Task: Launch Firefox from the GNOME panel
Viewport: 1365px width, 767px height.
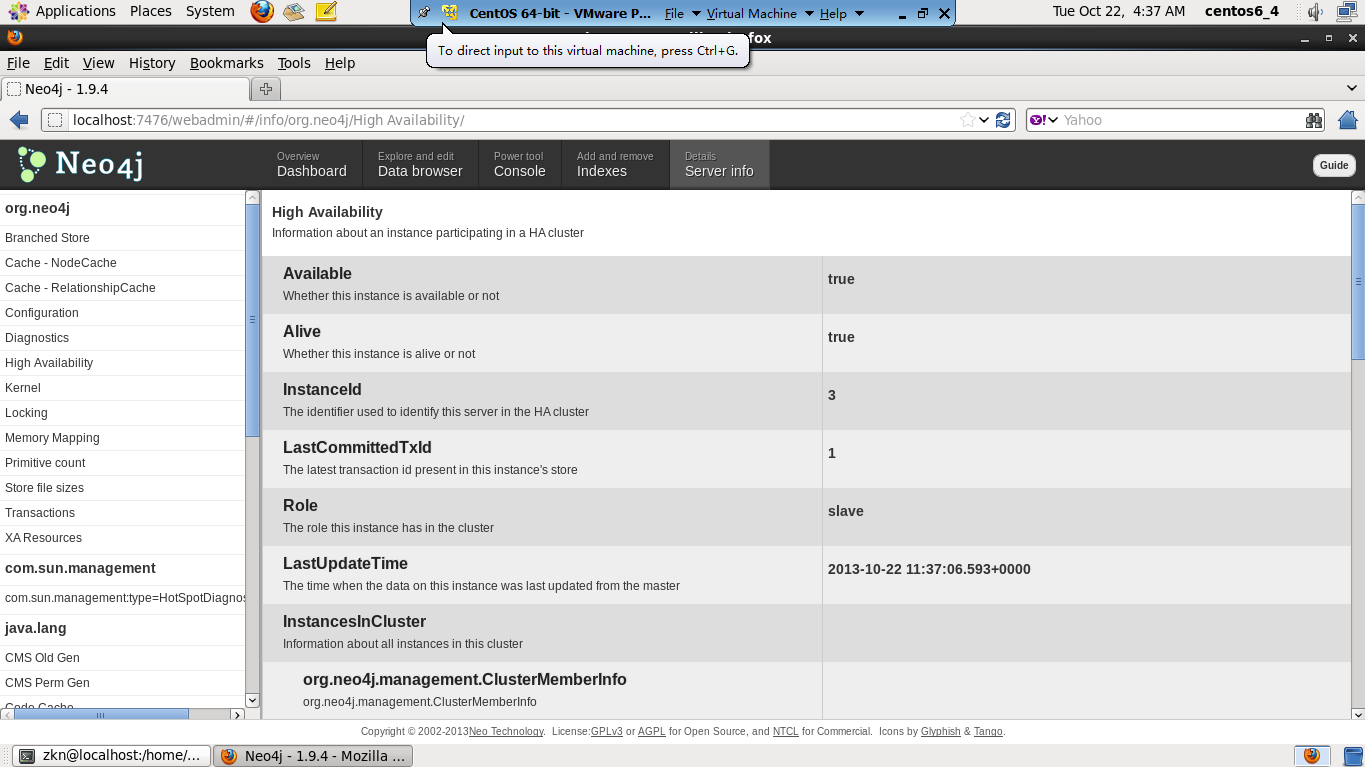Action: [262, 12]
